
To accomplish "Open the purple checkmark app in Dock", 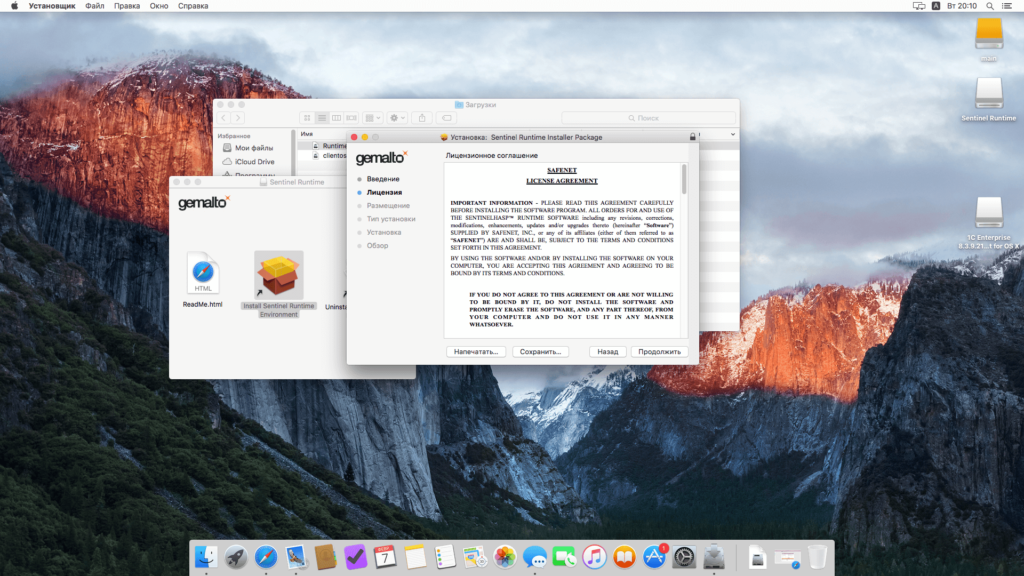I will 355,557.
